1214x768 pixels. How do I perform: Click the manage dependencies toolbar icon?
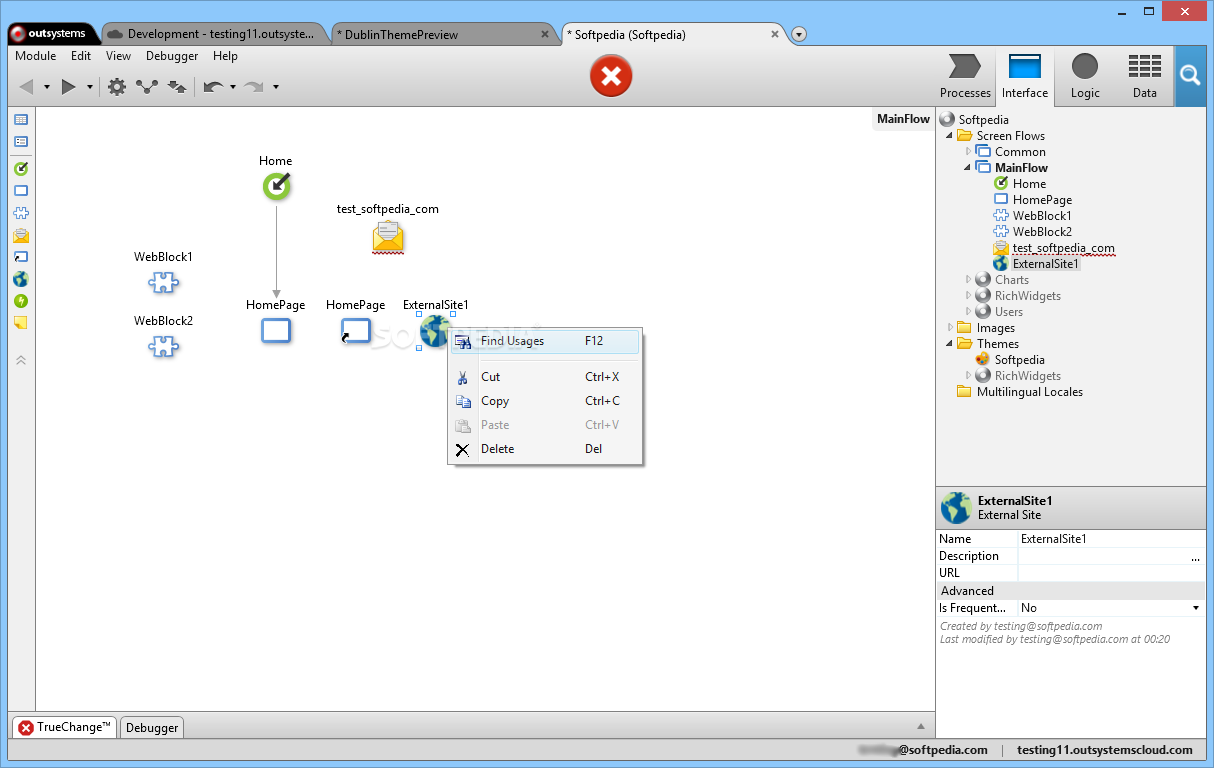pyautogui.click(x=177, y=87)
